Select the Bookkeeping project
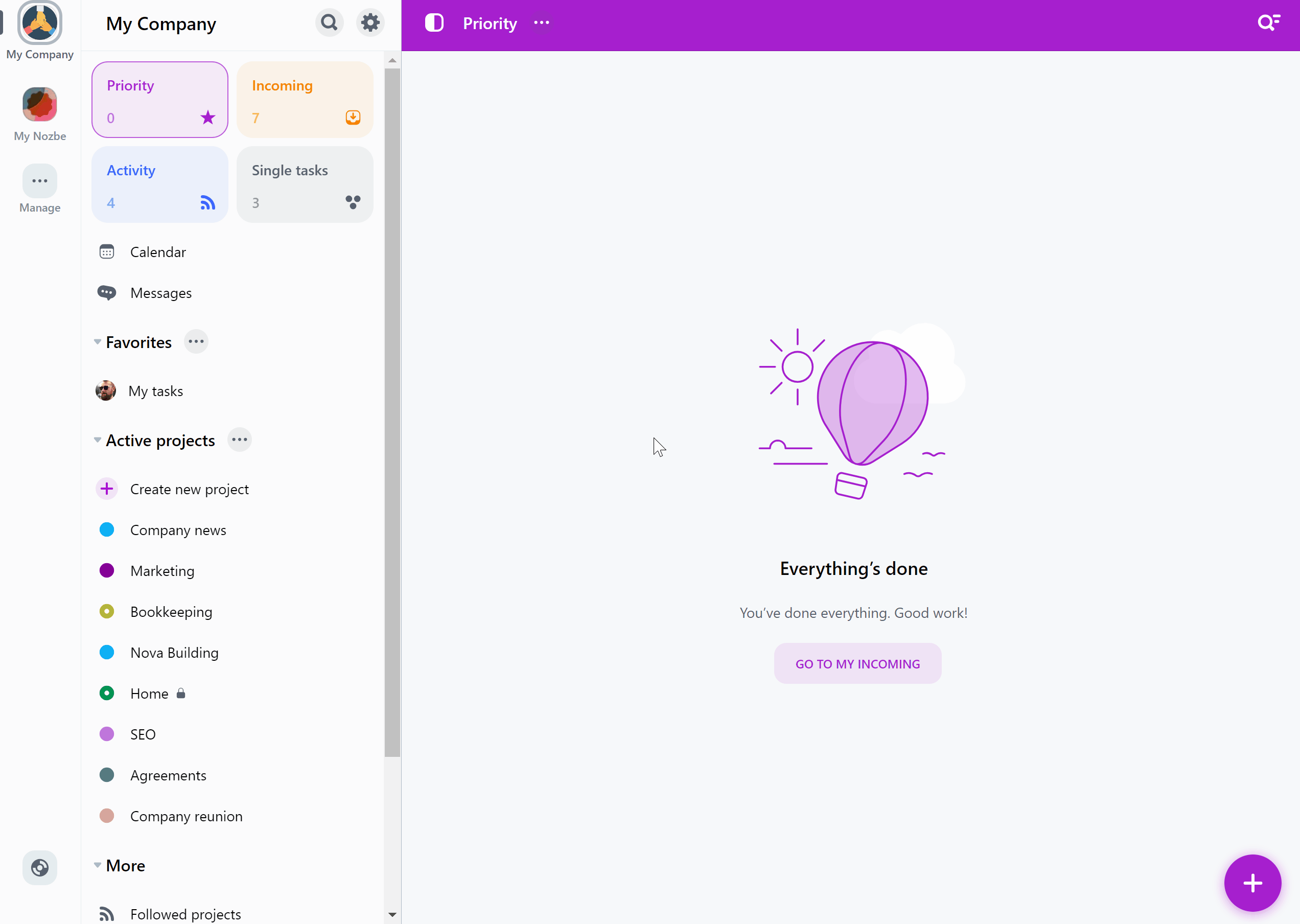The height and width of the screenshot is (924, 1300). point(171,611)
